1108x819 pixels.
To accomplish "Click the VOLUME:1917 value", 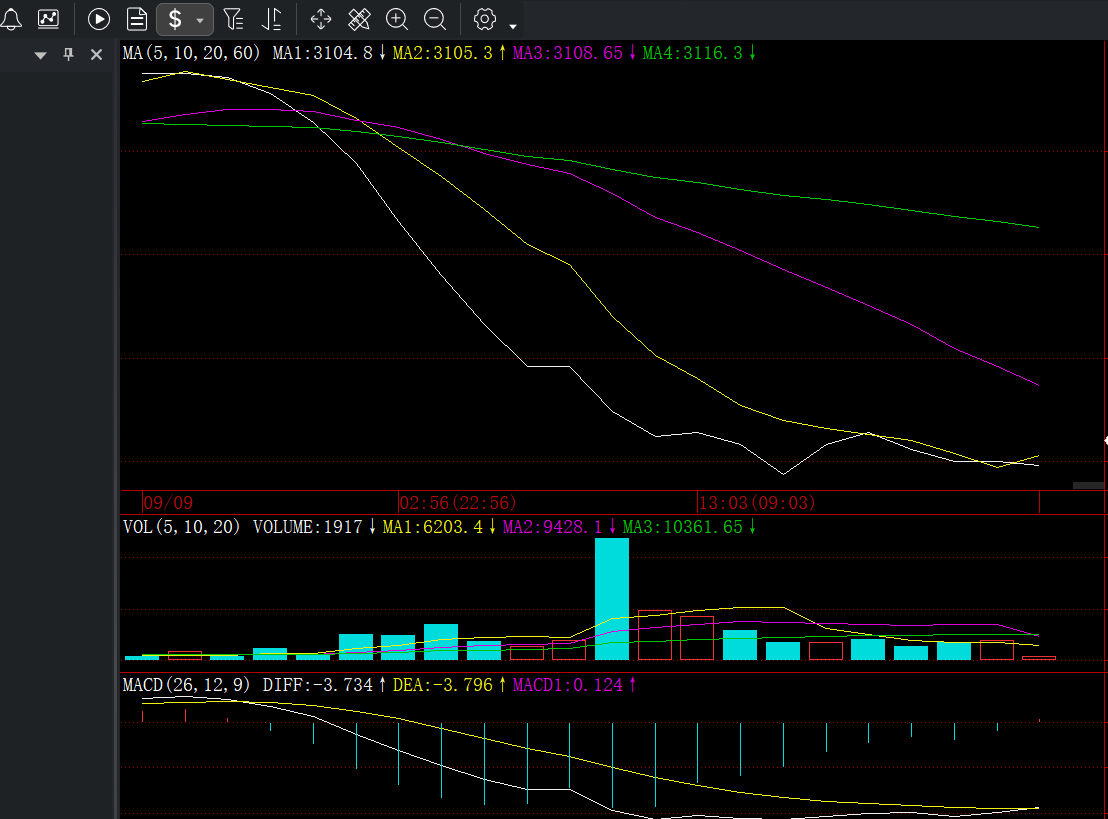I will point(307,527).
